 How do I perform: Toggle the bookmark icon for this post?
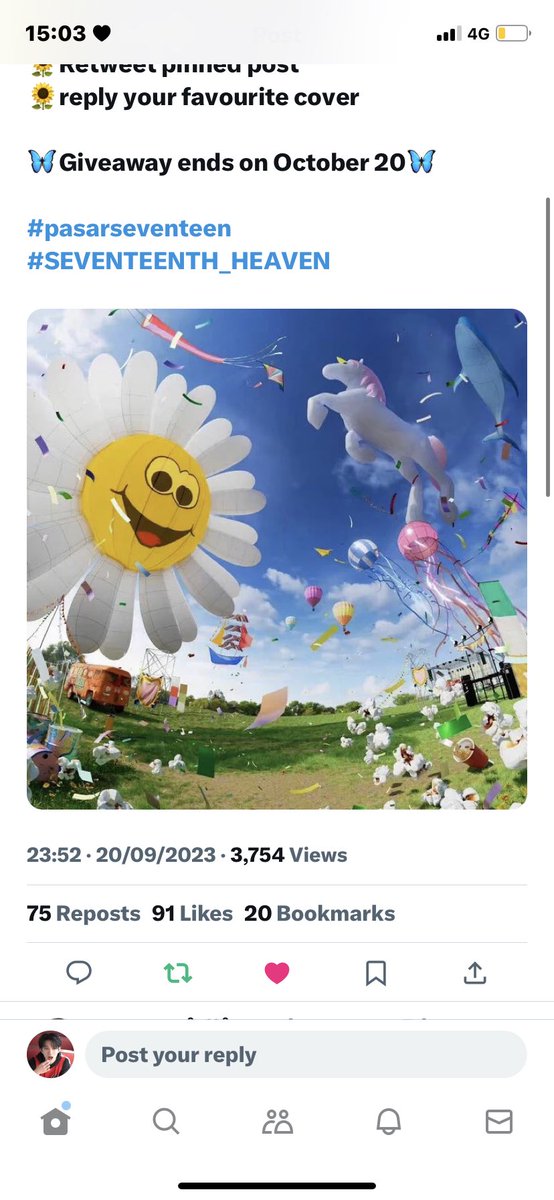click(376, 972)
